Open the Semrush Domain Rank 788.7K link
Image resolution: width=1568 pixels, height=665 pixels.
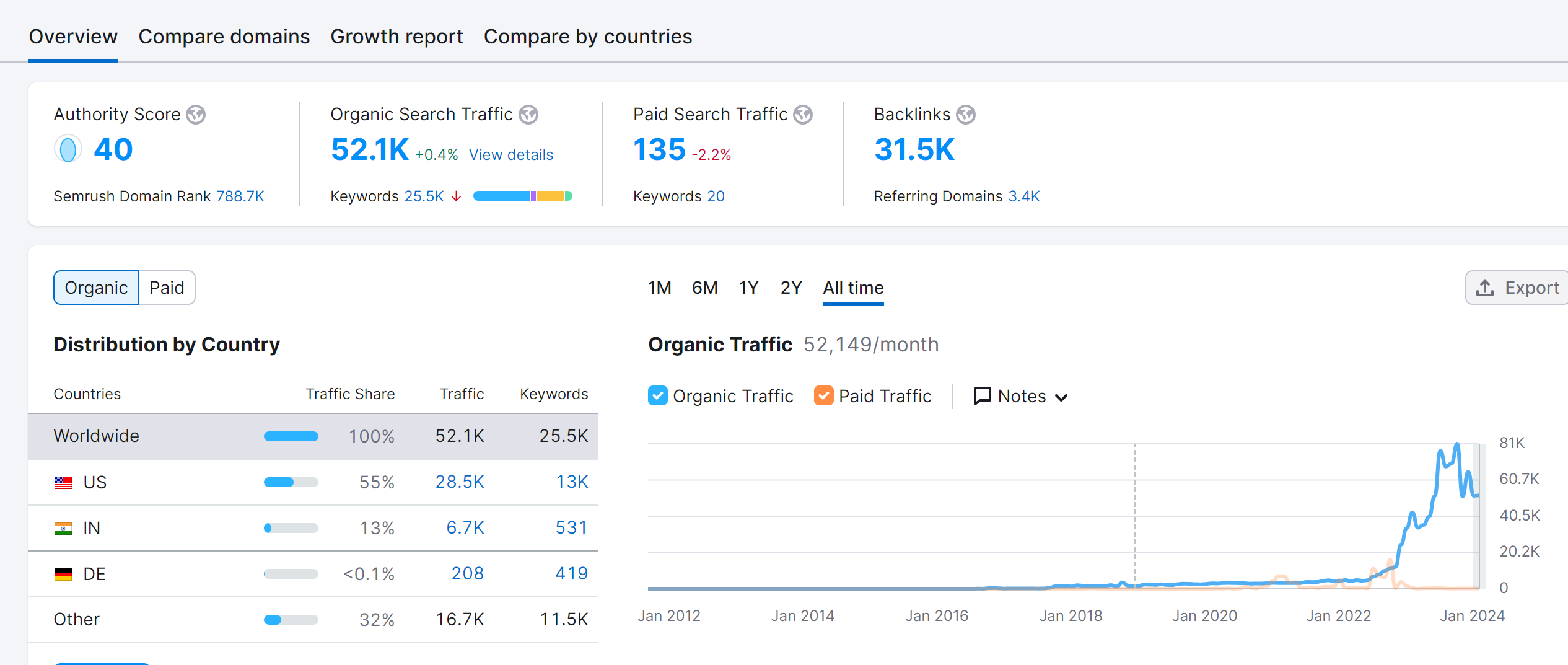tap(240, 196)
